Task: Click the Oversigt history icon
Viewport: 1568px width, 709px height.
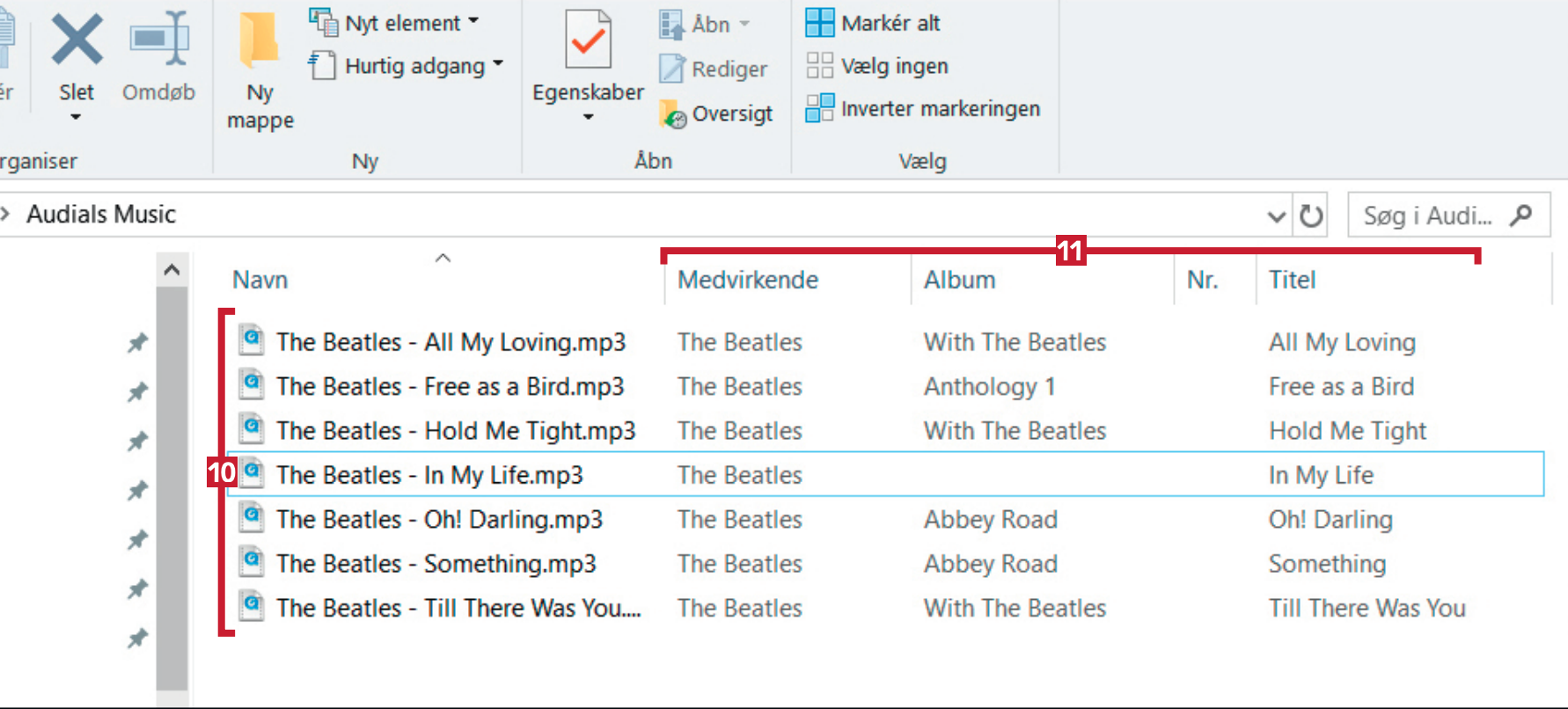Action: tap(674, 114)
